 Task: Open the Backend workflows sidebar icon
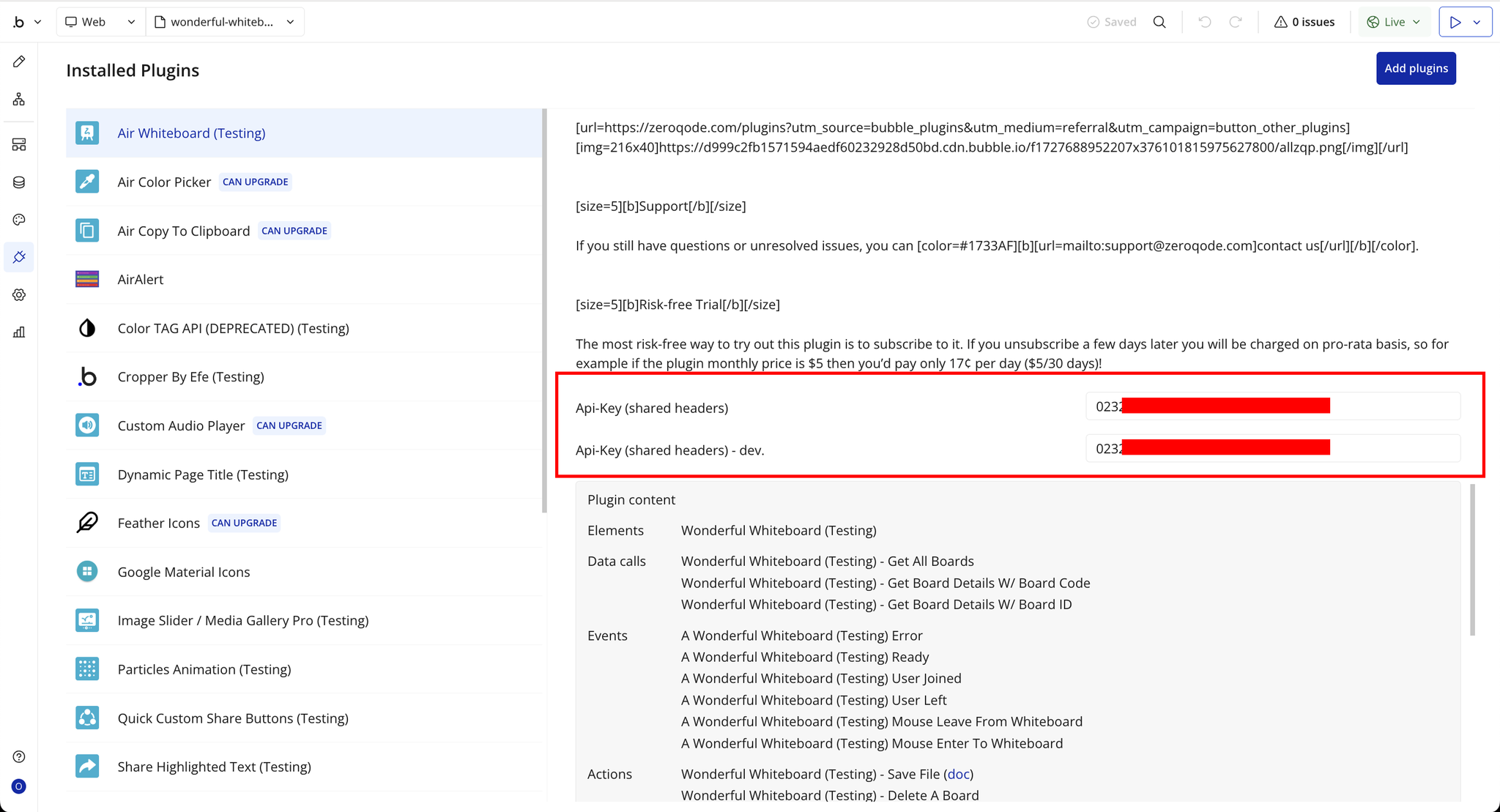19,144
